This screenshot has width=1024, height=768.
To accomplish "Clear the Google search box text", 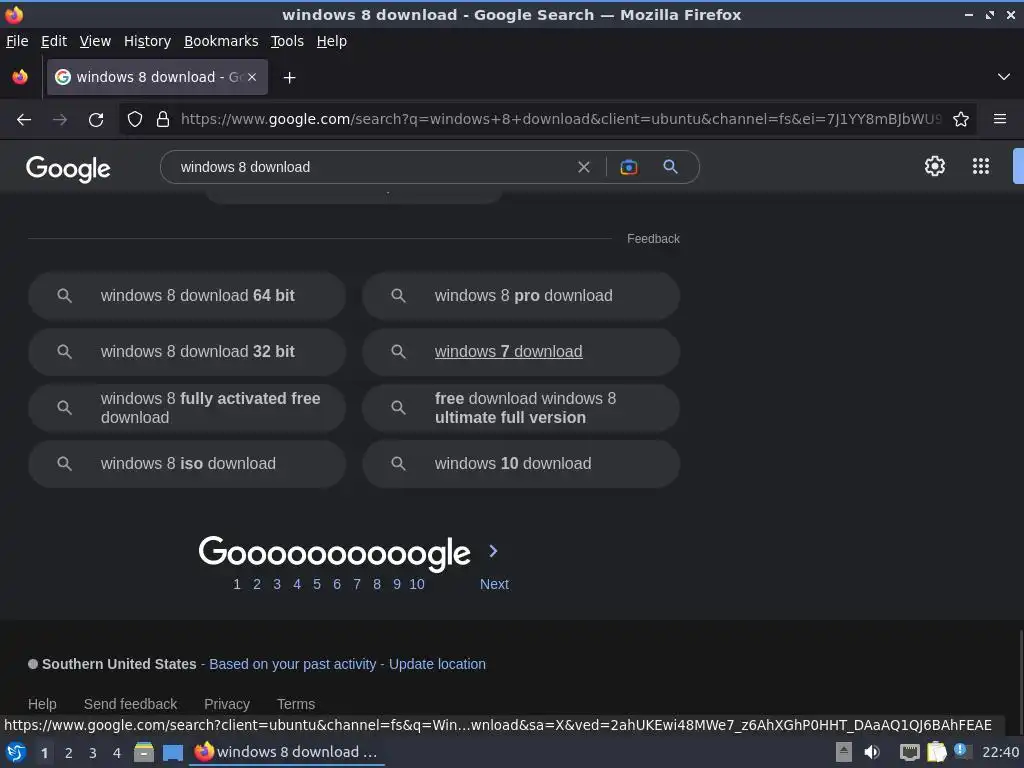I will (x=584, y=167).
